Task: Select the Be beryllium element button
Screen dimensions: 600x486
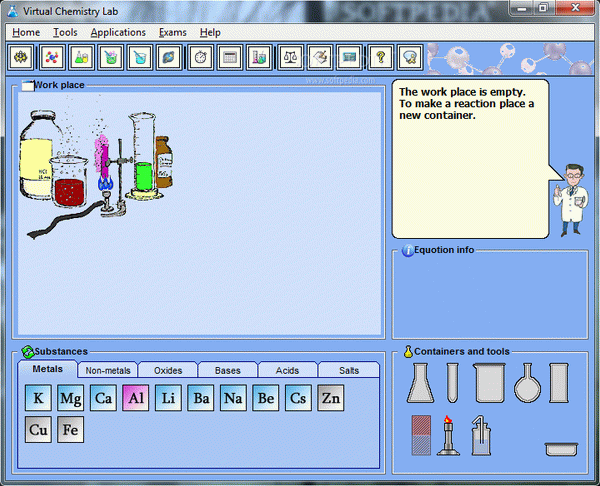Action: (x=266, y=398)
